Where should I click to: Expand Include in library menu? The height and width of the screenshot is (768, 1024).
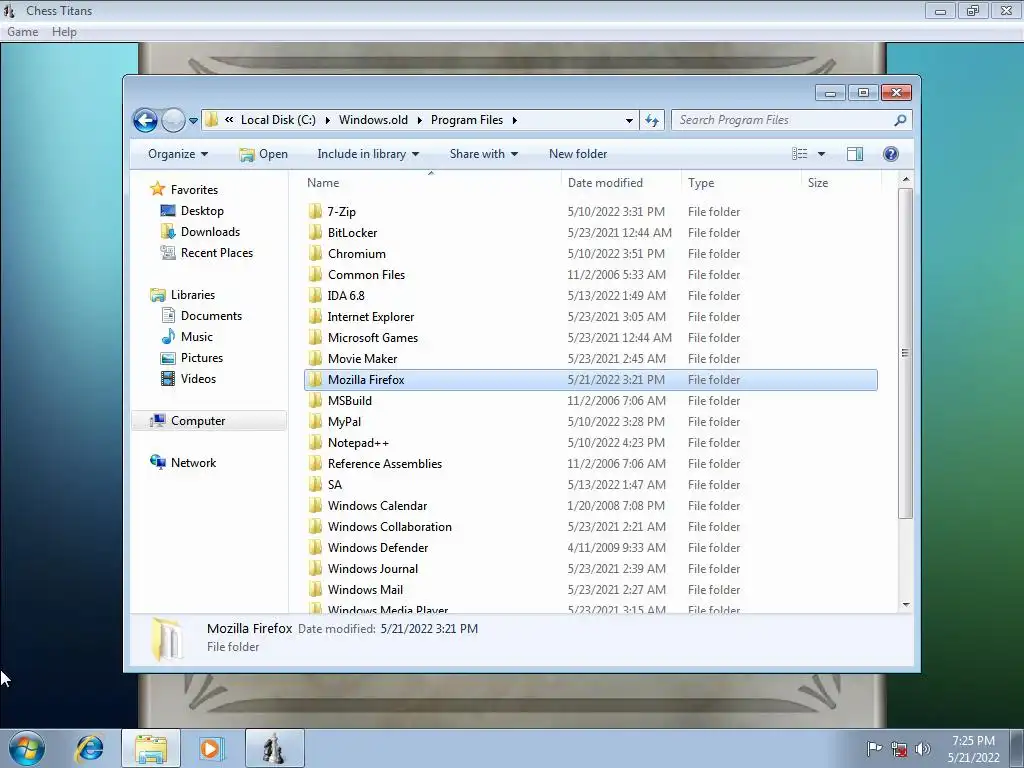click(x=368, y=154)
